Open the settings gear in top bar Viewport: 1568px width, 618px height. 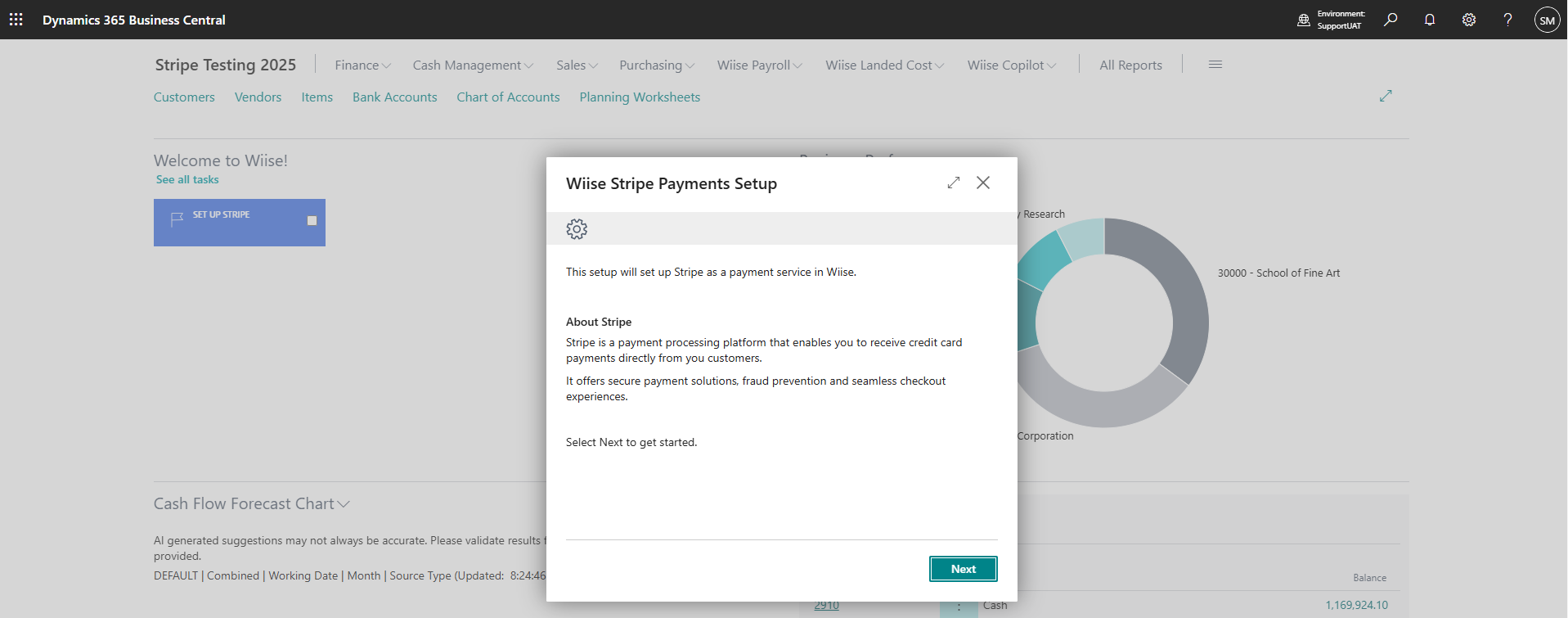coord(1469,20)
